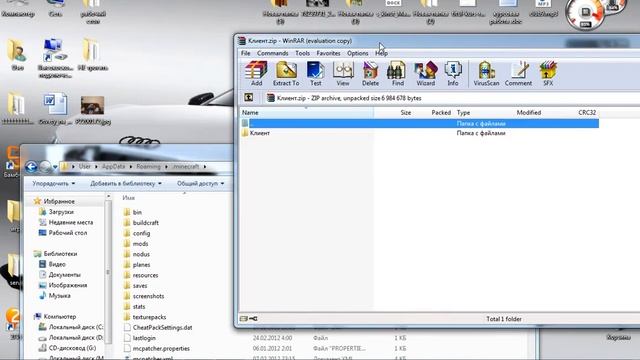Viewport: 640px width, 360px height.
Task: Click Roaming in Explorer address path
Action: point(148,167)
